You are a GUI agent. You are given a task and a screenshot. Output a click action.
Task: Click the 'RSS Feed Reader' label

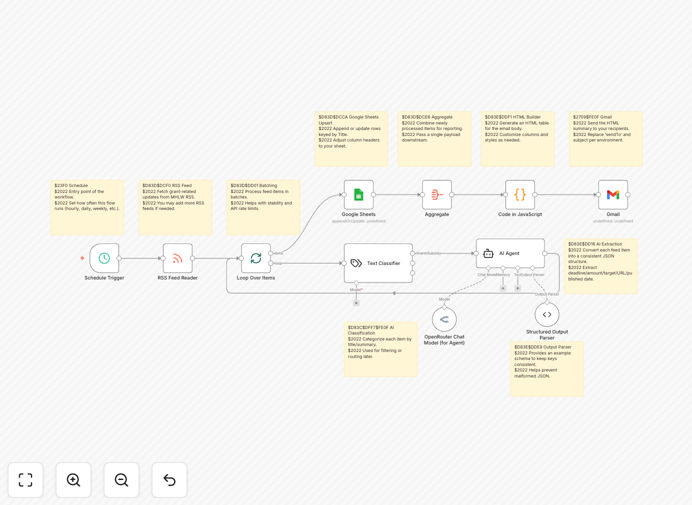tap(177, 278)
